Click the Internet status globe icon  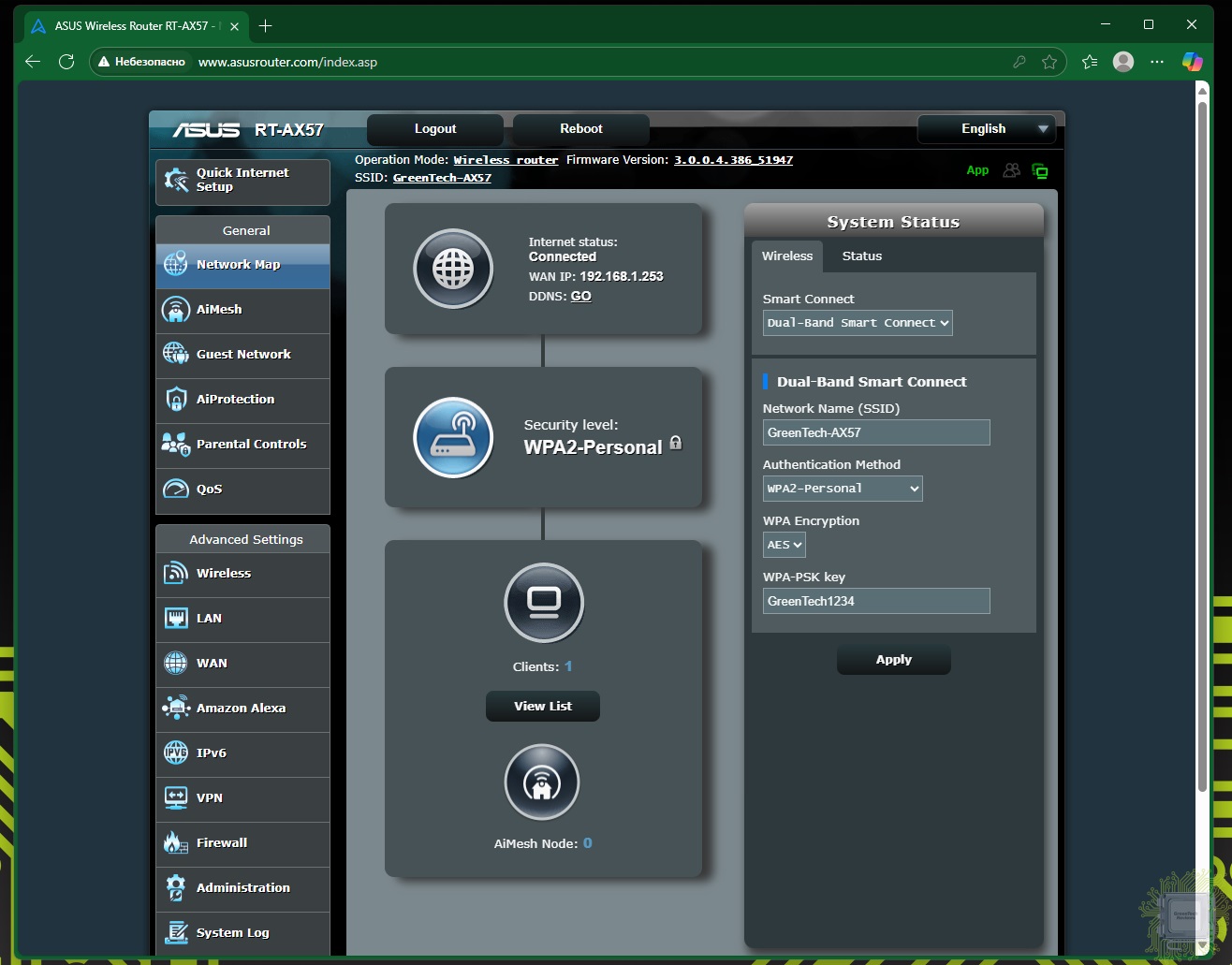coord(454,269)
